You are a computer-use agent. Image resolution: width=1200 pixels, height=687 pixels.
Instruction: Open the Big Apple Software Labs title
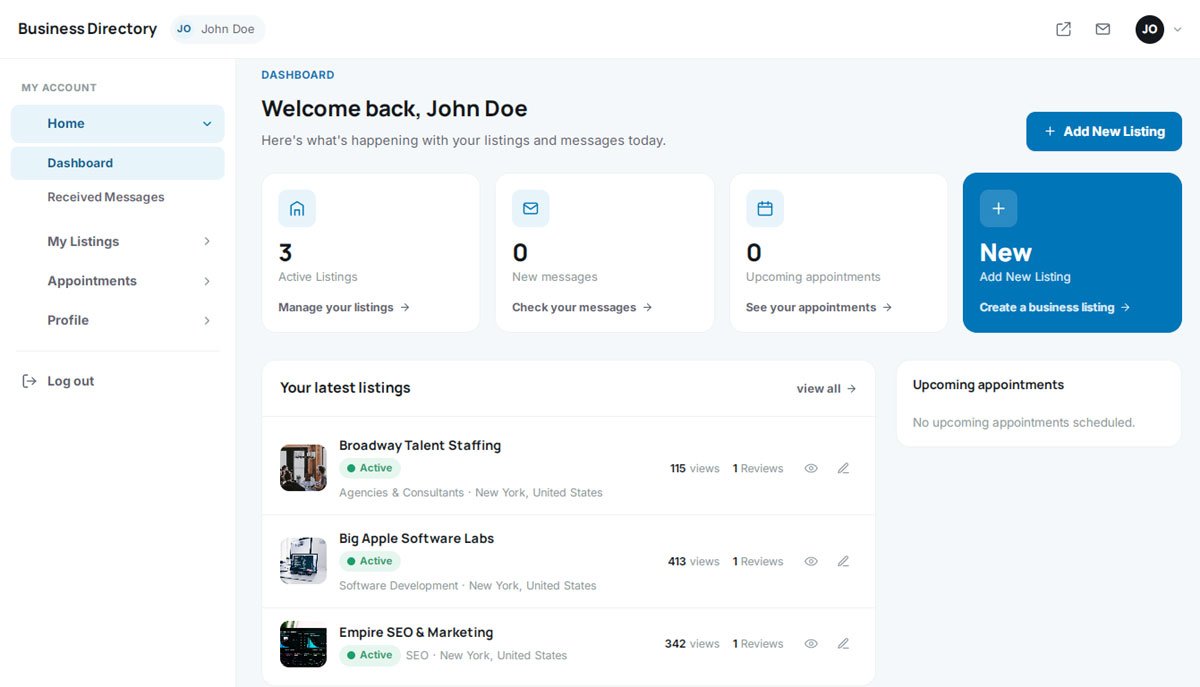[x=417, y=538]
